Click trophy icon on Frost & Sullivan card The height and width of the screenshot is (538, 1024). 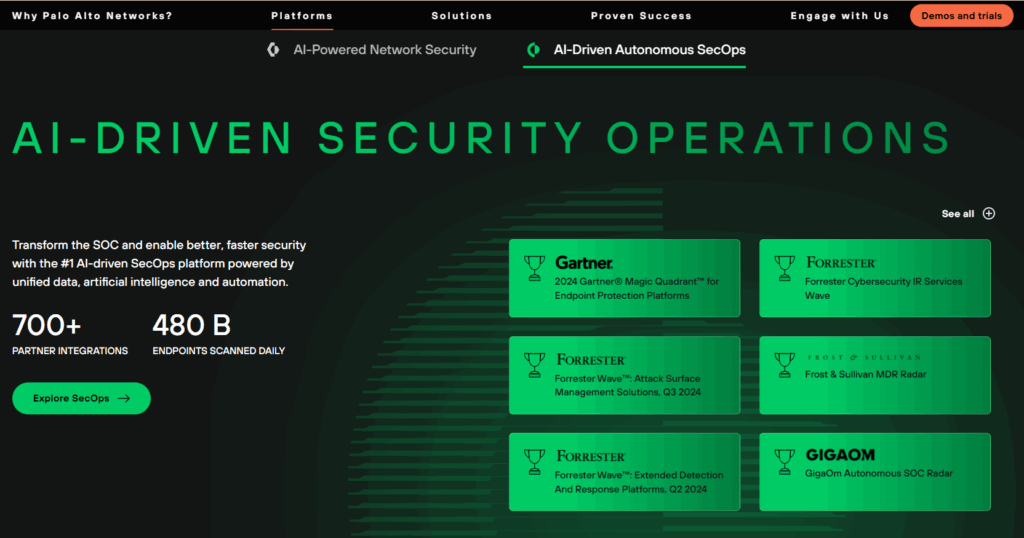(784, 366)
